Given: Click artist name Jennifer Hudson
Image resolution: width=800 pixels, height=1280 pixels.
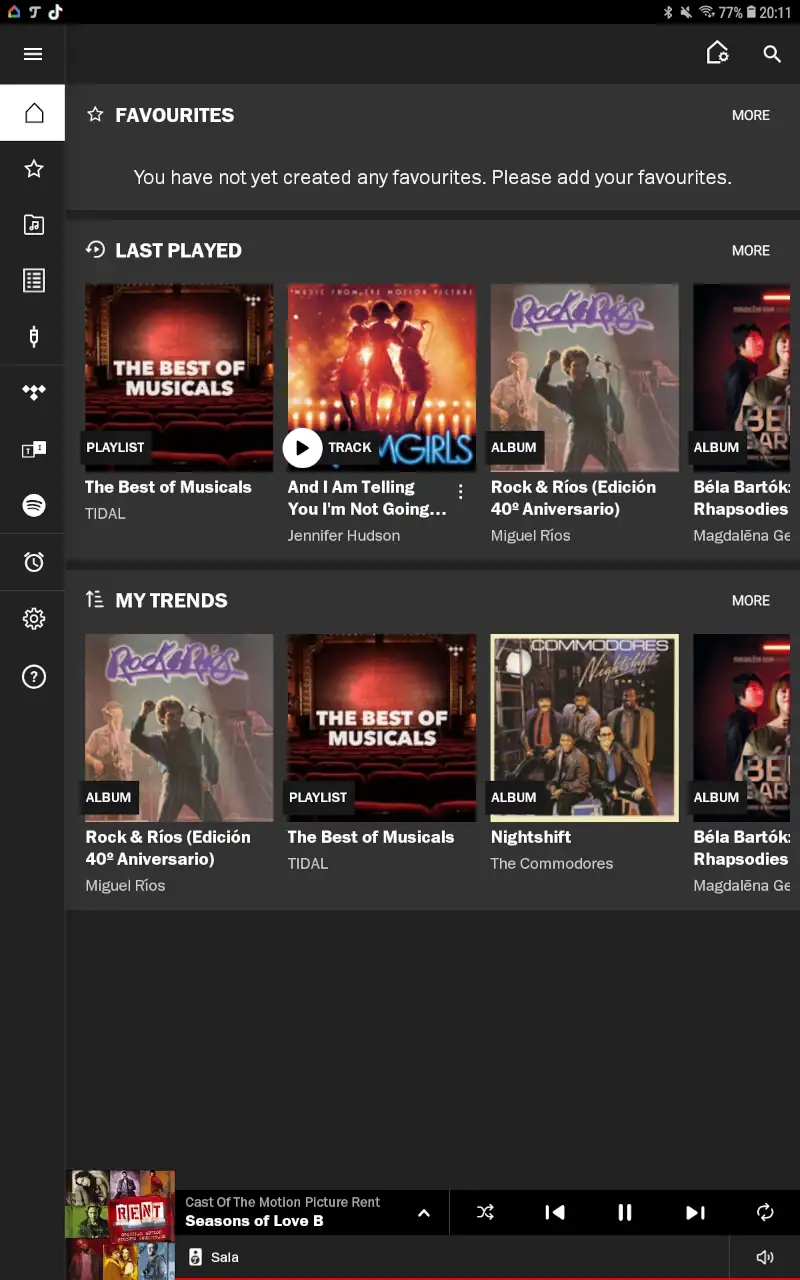Looking at the screenshot, I should tap(344, 536).
